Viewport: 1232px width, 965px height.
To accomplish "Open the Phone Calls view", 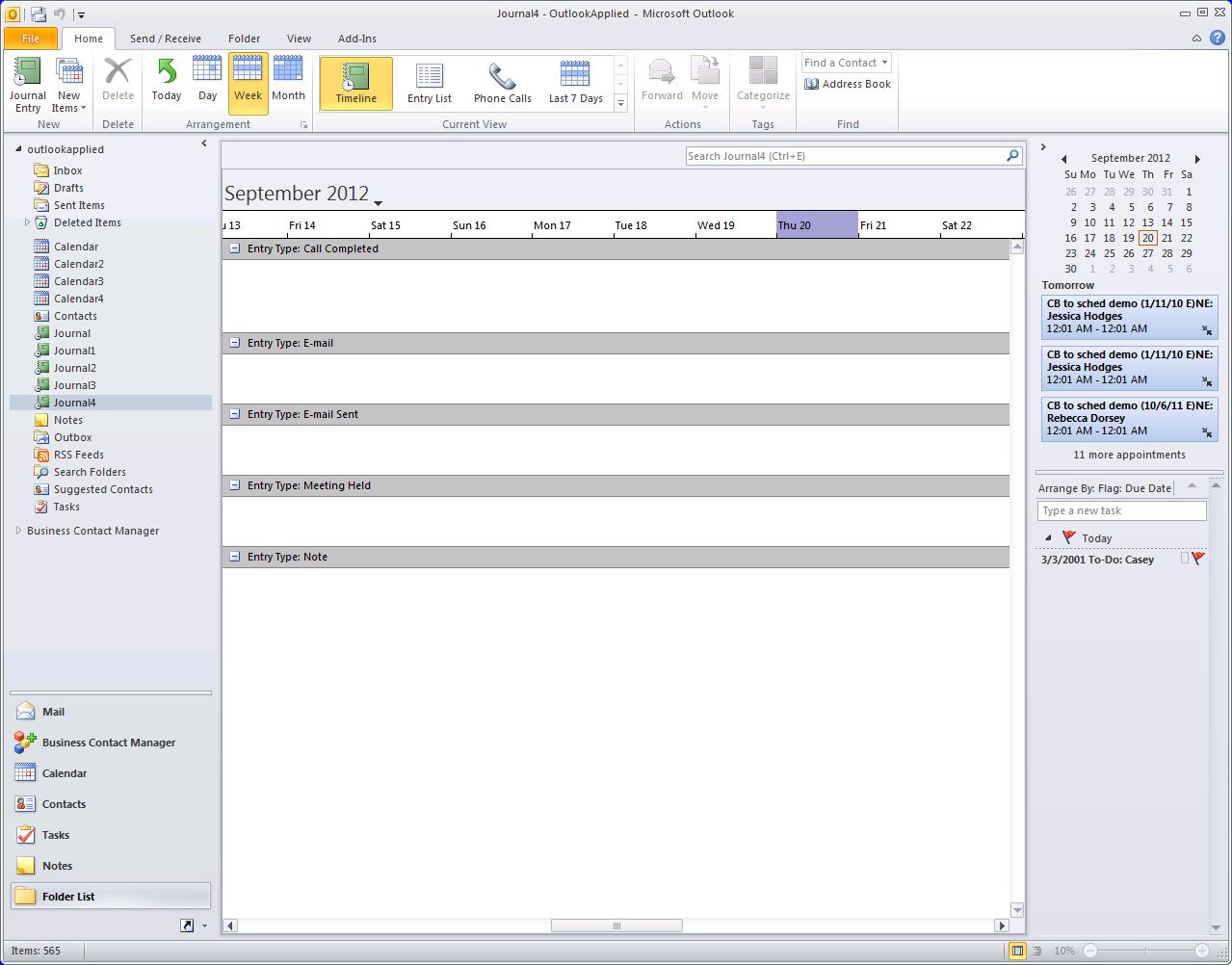I will coord(502,84).
